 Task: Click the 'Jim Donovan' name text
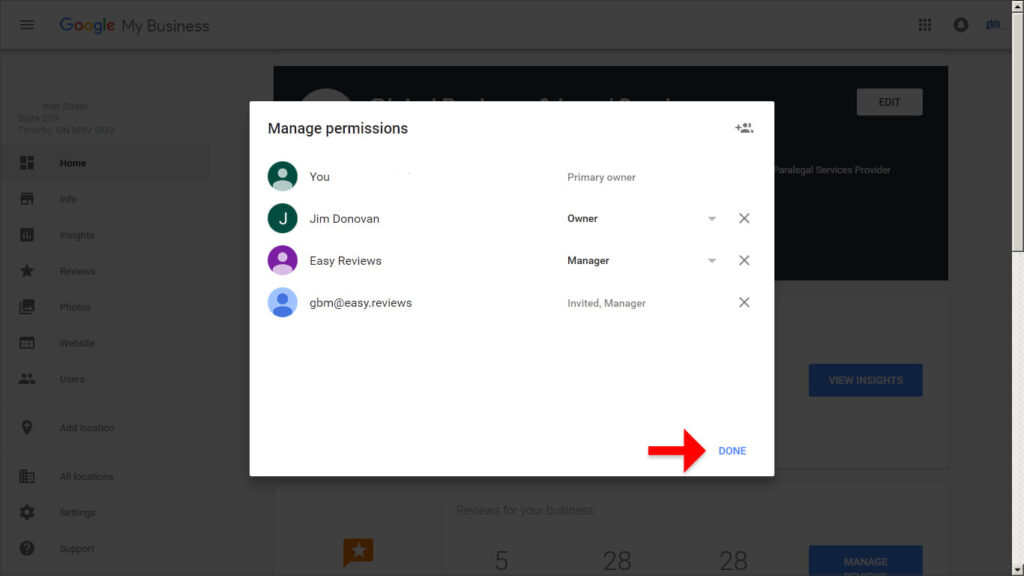pyautogui.click(x=344, y=219)
